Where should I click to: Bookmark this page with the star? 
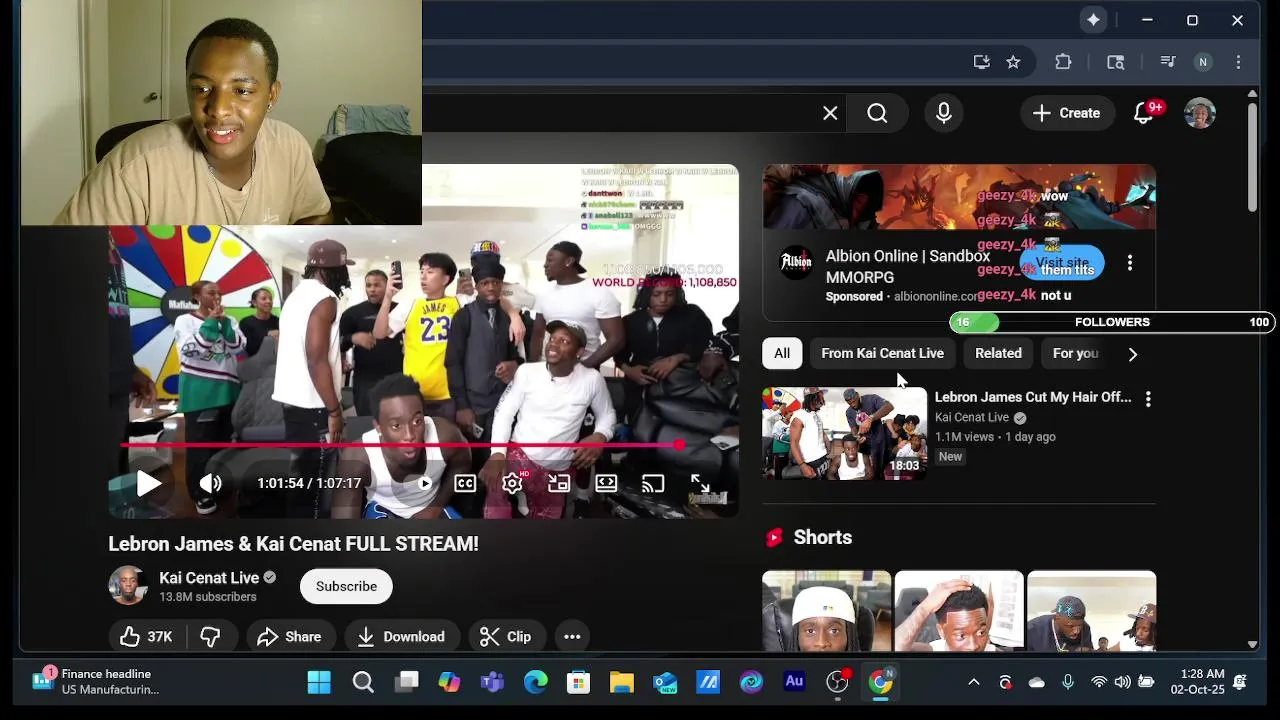point(1013,62)
